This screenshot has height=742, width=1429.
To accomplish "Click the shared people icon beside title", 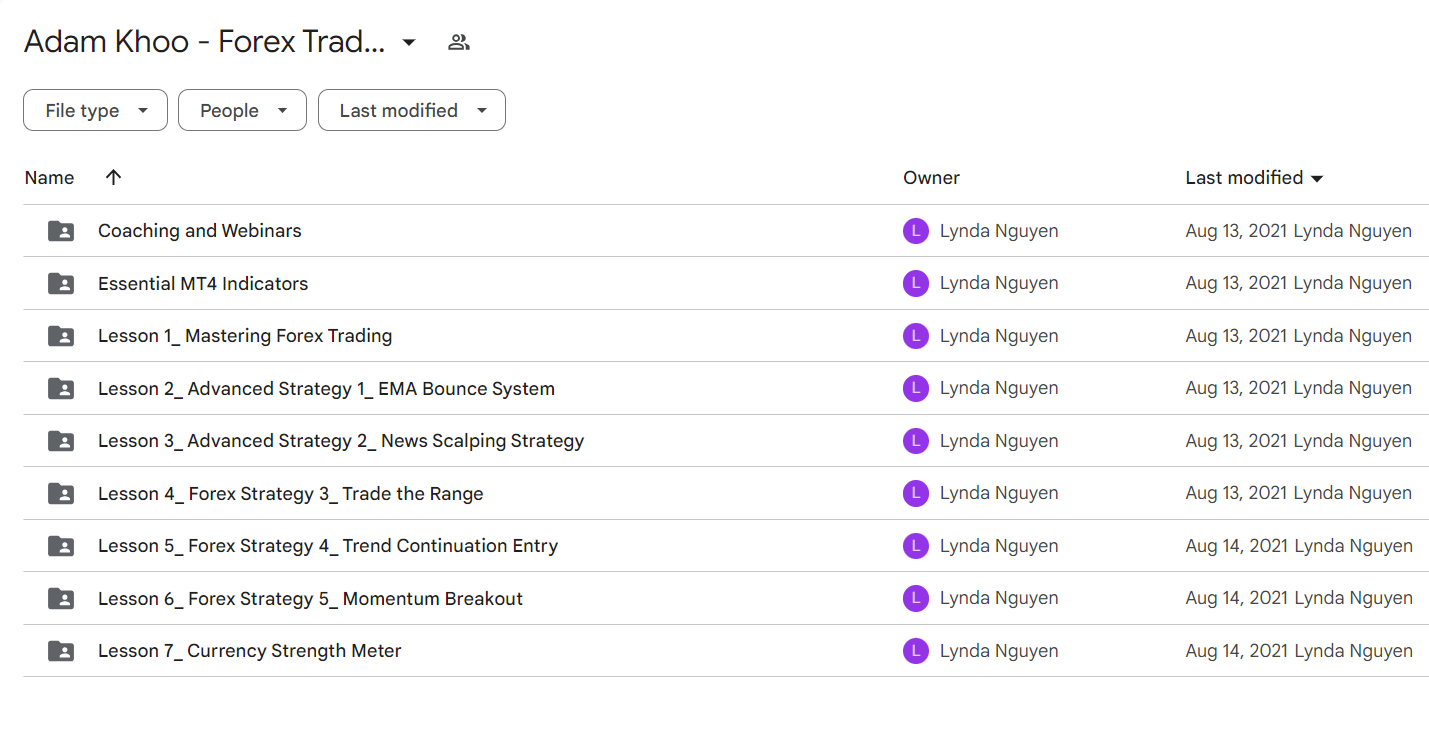I will pyautogui.click(x=459, y=42).
